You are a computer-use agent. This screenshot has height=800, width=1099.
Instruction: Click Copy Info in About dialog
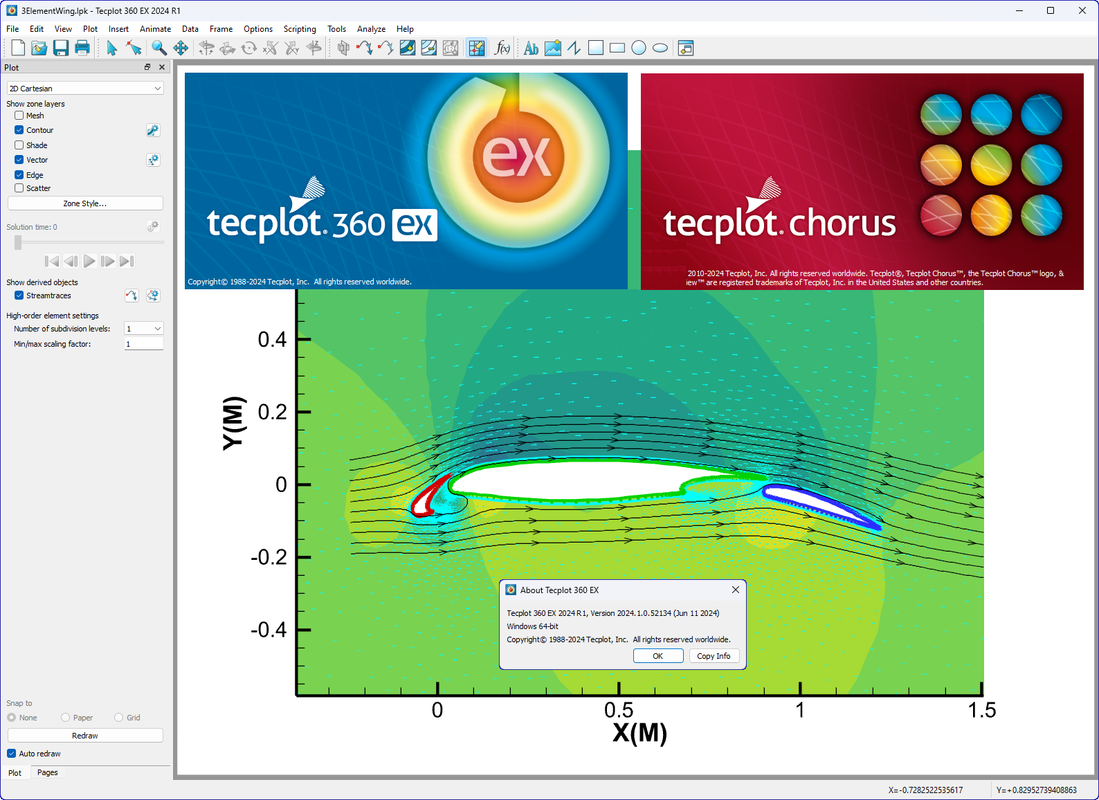pos(714,656)
